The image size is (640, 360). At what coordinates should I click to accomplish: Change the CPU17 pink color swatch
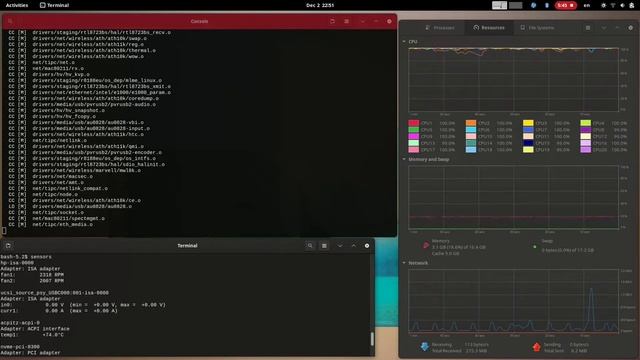[413, 150]
